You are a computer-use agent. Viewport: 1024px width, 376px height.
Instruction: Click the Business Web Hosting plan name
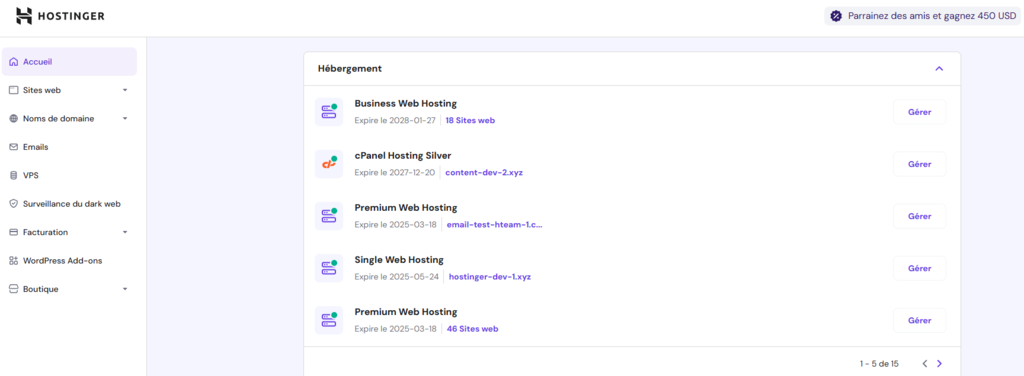tap(406, 103)
